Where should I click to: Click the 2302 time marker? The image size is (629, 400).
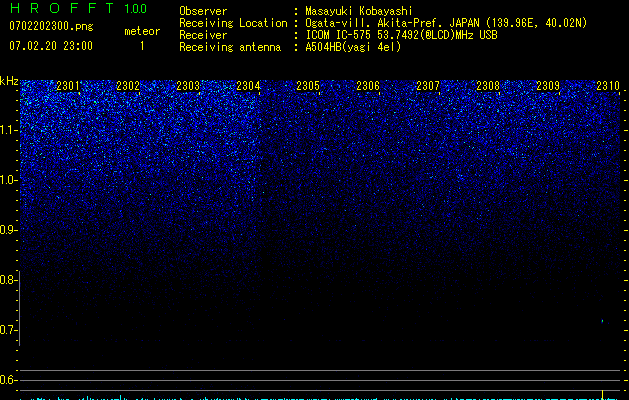coord(128,85)
